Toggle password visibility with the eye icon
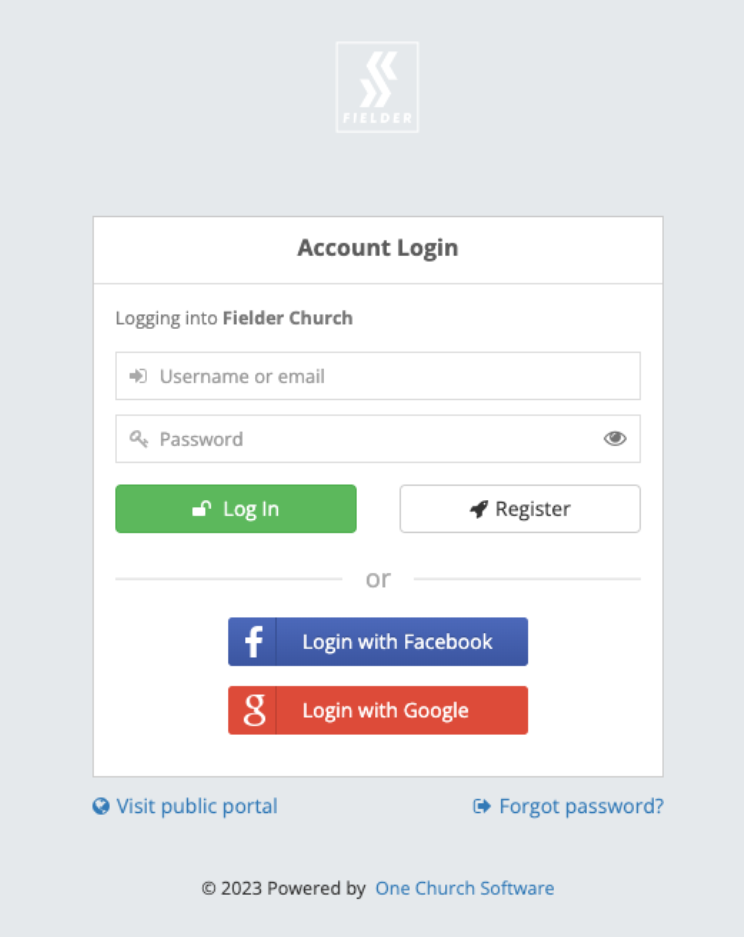The width and height of the screenshot is (744, 937). coord(614,438)
